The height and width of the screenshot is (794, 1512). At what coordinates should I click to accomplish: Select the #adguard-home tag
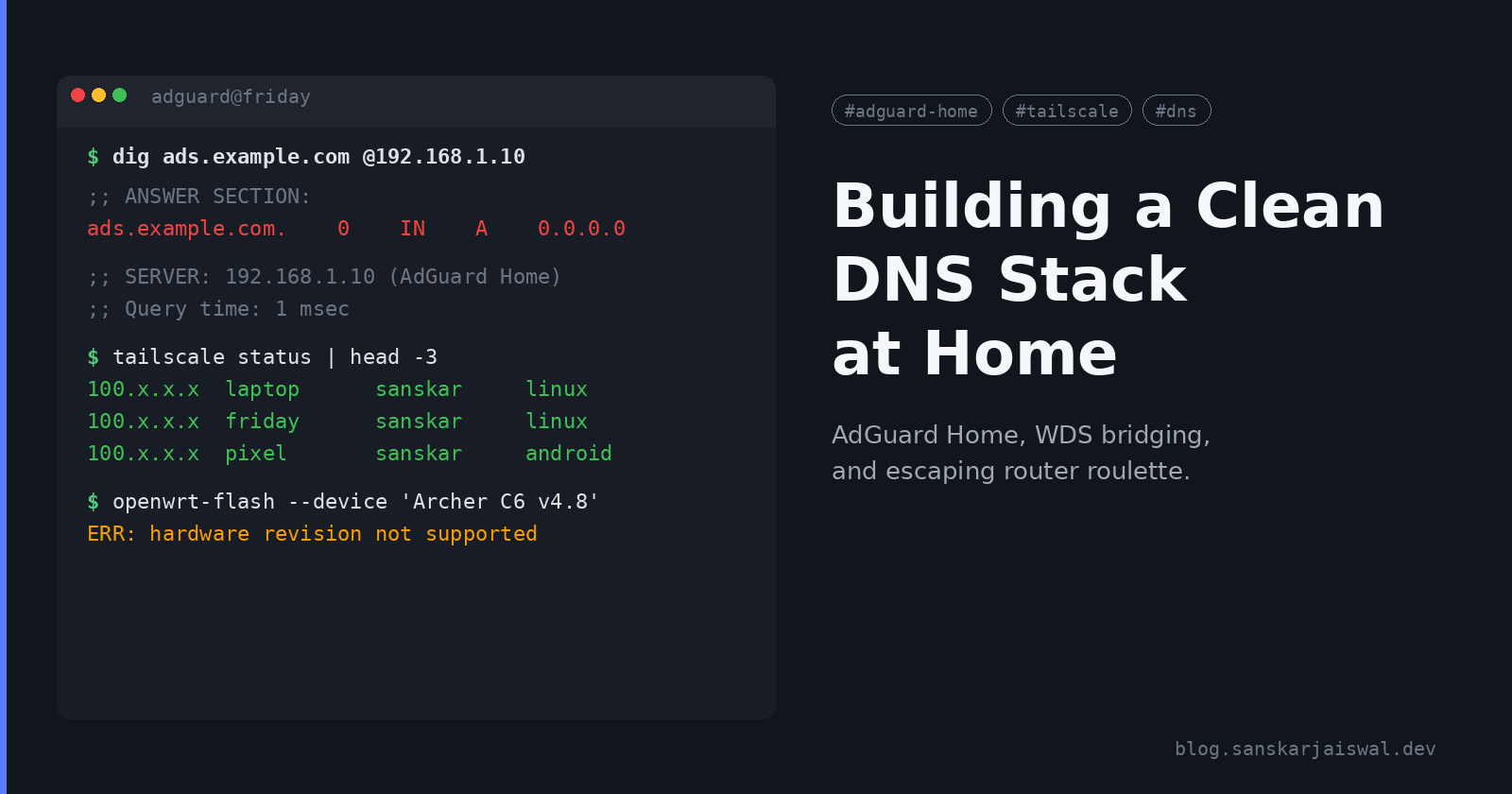(911, 111)
